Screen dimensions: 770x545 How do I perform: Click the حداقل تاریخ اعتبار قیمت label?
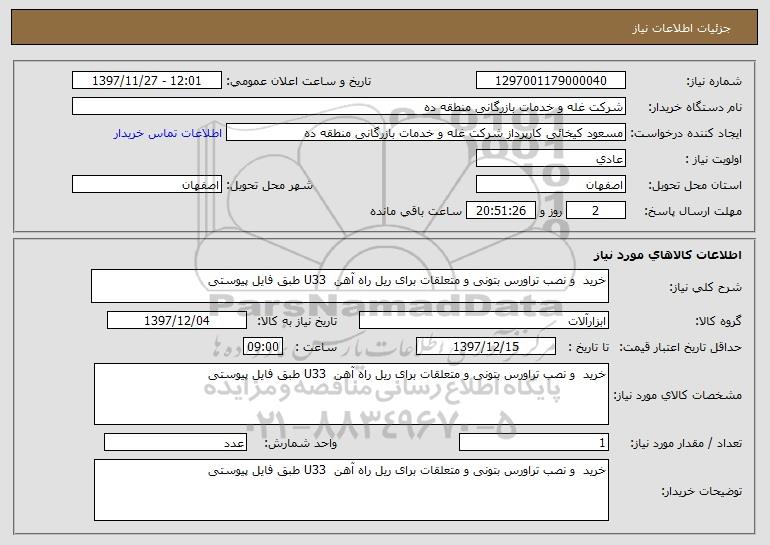[680, 347]
